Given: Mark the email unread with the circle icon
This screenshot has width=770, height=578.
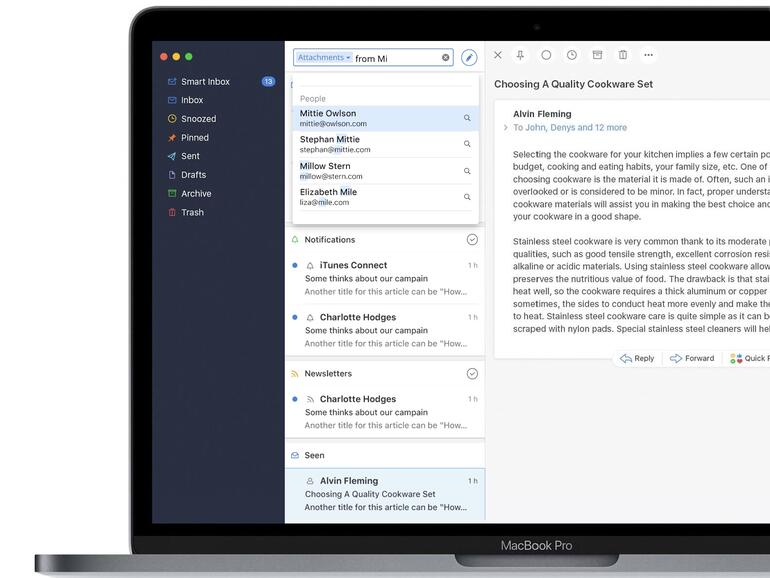Looking at the screenshot, I should click(546, 55).
